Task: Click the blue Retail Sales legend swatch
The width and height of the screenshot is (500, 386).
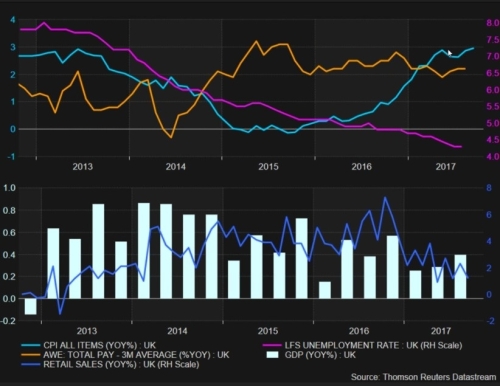Action: [30, 364]
